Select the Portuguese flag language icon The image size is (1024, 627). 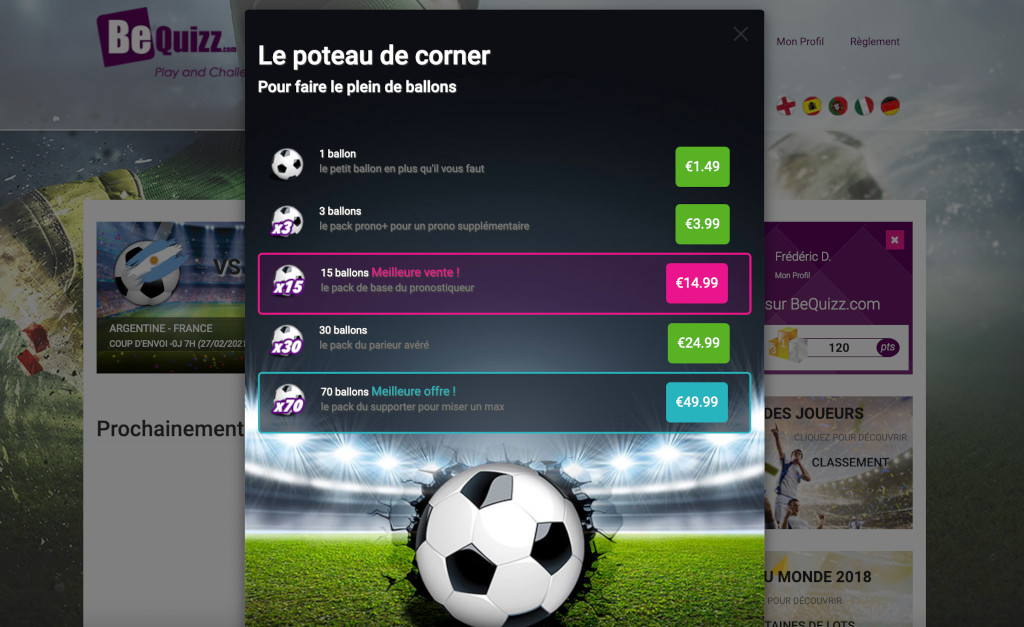(x=838, y=106)
